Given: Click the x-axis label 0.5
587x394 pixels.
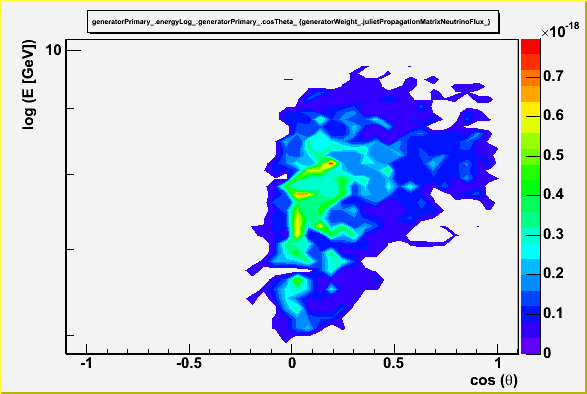Looking at the screenshot, I should pos(394,363).
